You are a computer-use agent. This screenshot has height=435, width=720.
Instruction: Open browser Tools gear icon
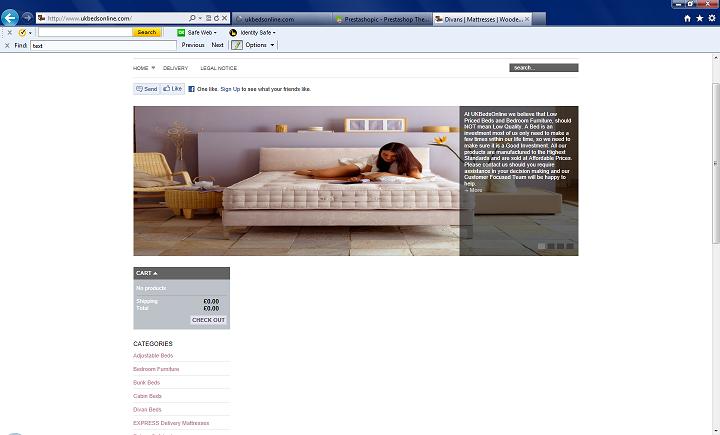712,18
